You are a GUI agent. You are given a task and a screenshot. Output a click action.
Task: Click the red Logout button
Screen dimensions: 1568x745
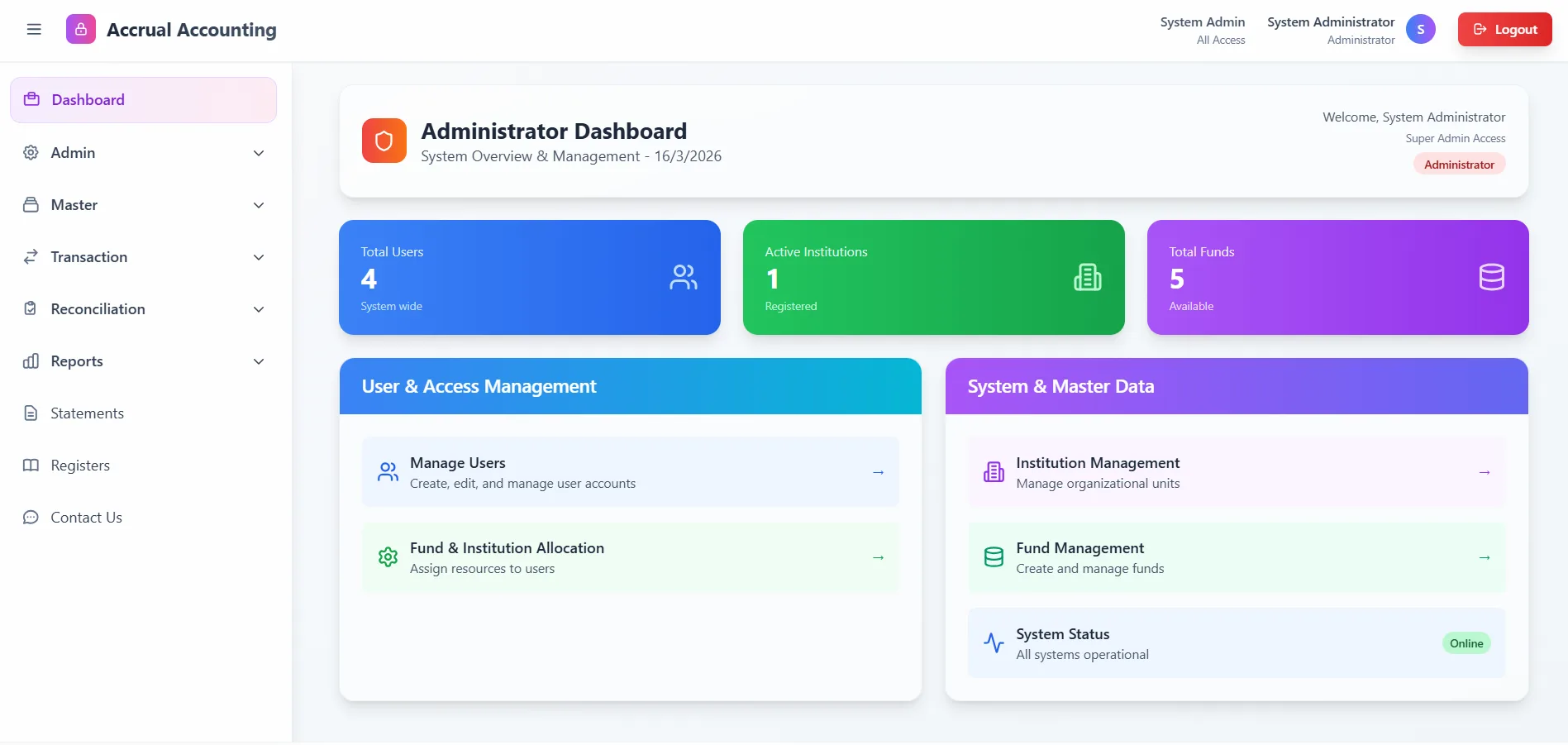pos(1504,30)
